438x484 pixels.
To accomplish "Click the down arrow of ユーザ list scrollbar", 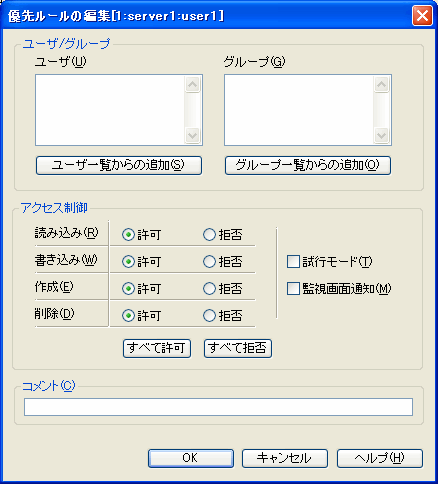I will click(193, 135).
